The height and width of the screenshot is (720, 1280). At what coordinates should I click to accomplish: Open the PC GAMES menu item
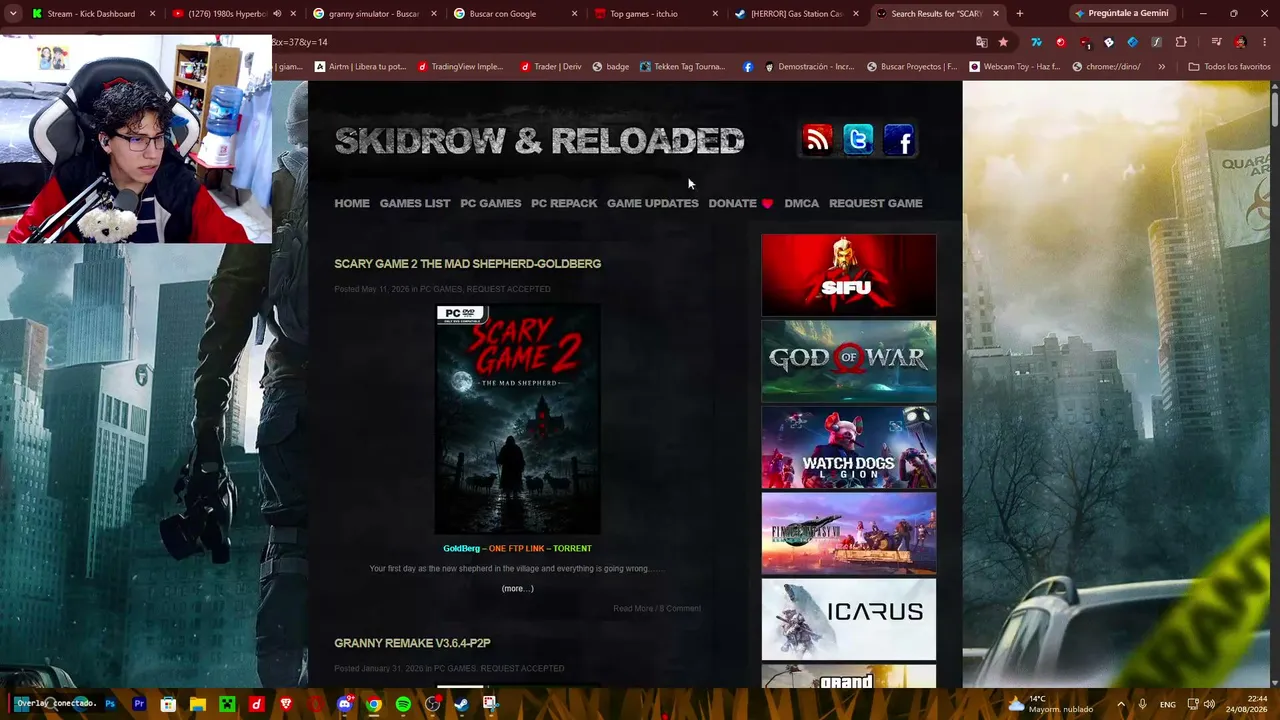point(491,203)
